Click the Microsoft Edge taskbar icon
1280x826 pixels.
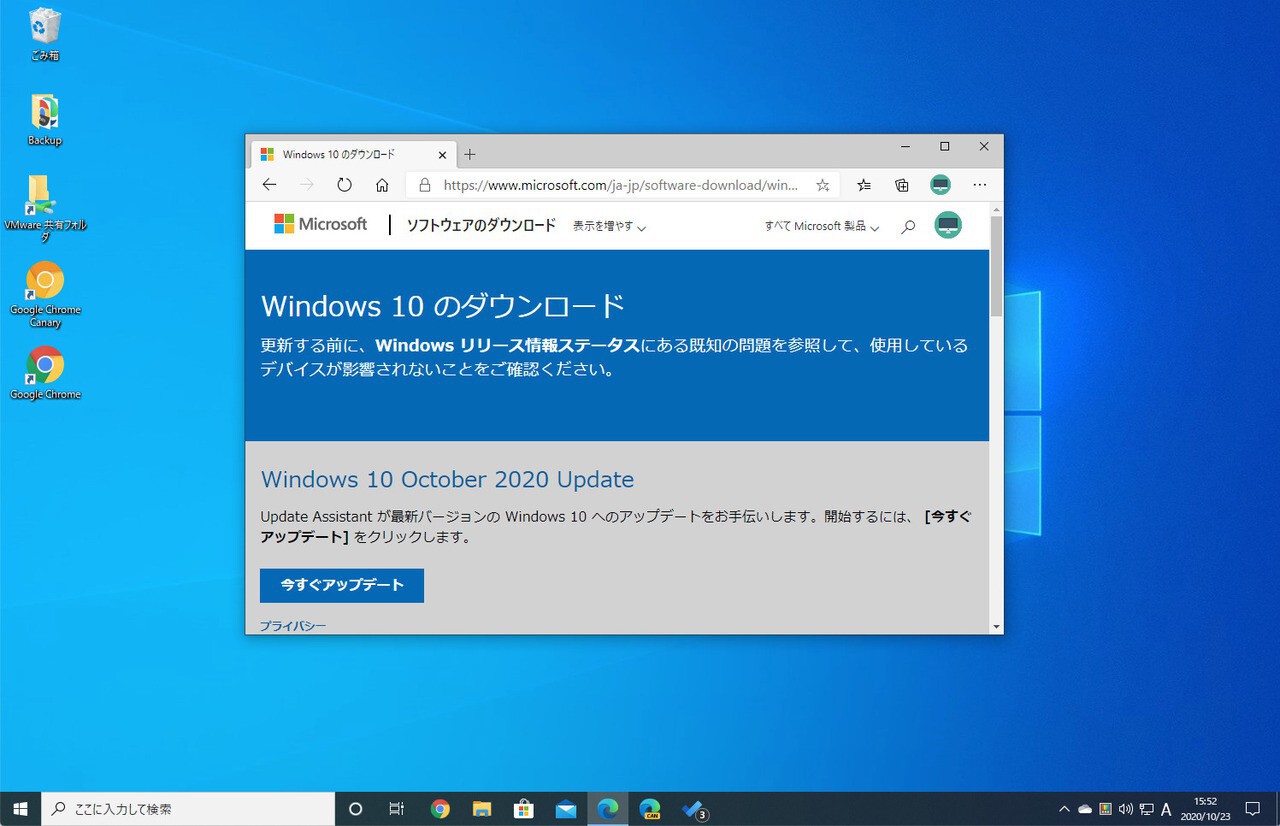click(x=608, y=809)
